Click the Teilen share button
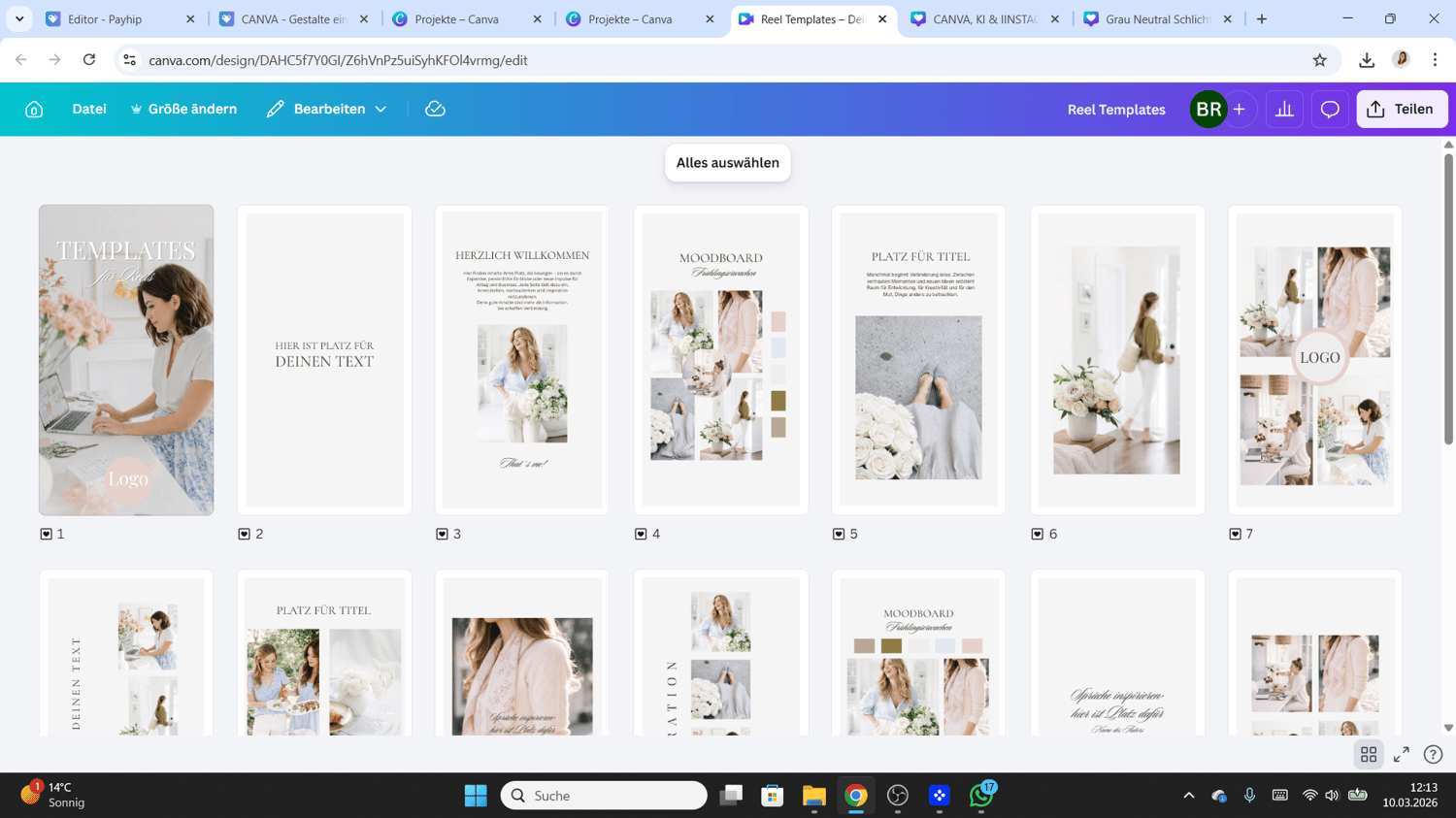Viewport: 1456px width, 818px height. coord(1402,110)
